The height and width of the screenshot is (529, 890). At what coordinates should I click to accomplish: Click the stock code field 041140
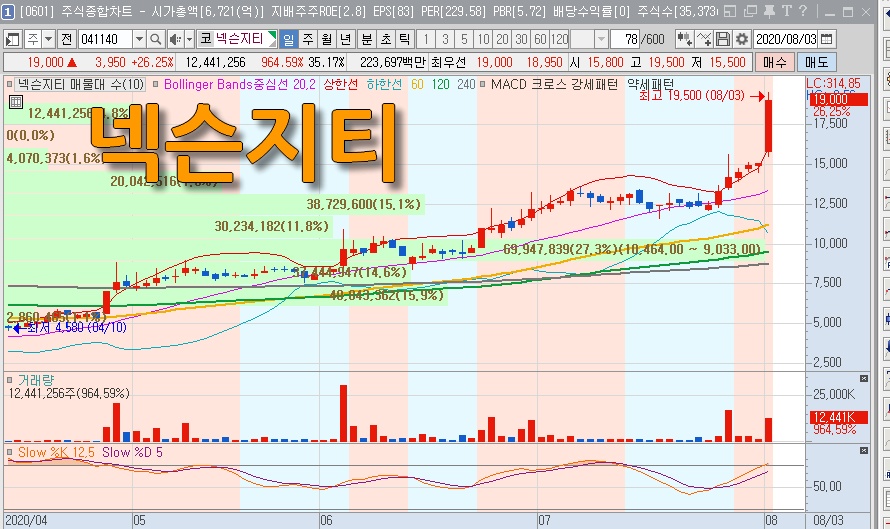click(x=106, y=39)
